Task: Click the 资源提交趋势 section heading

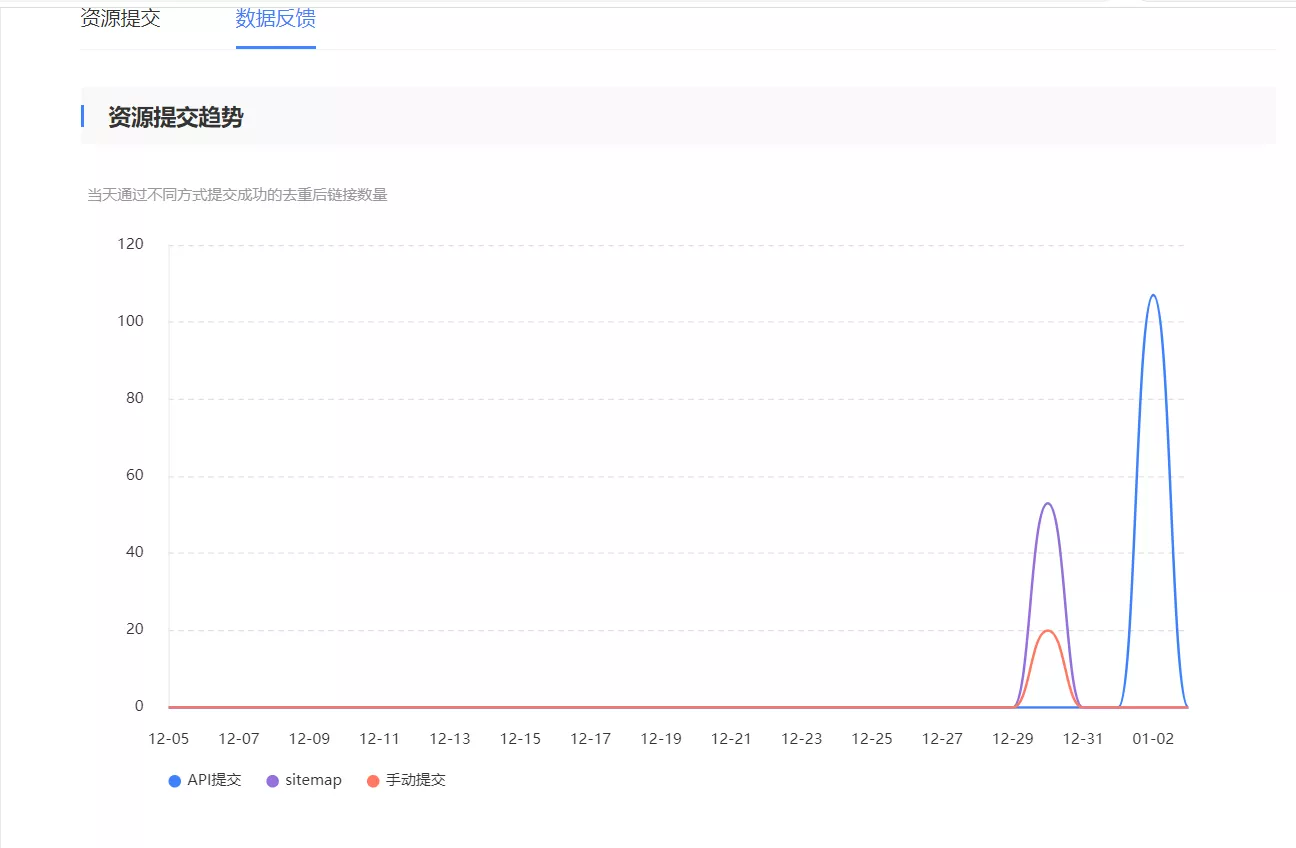Action: pyautogui.click(x=176, y=117)
